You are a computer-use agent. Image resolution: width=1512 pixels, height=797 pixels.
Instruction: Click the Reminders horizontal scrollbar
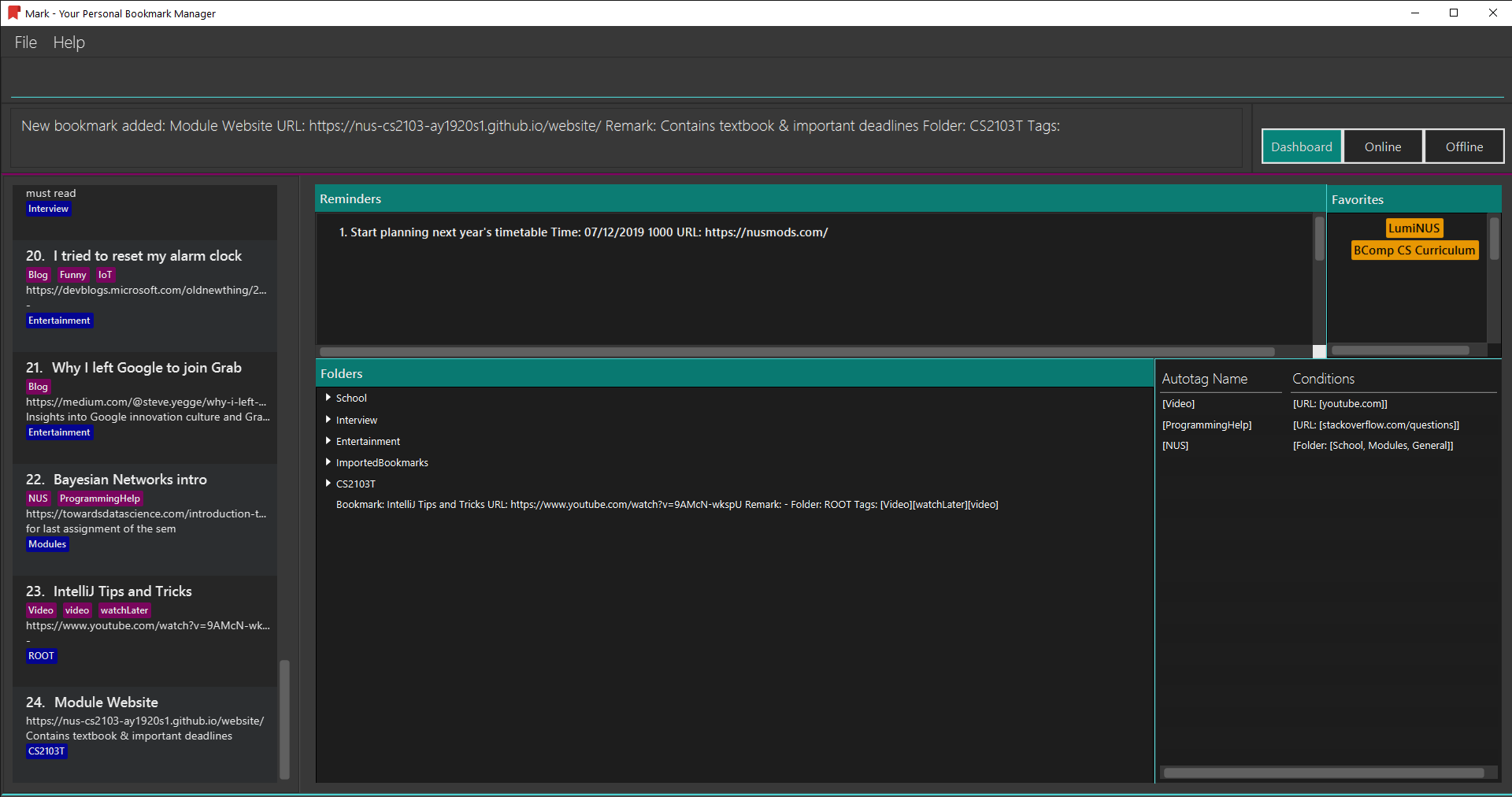(x=797, y=352)
